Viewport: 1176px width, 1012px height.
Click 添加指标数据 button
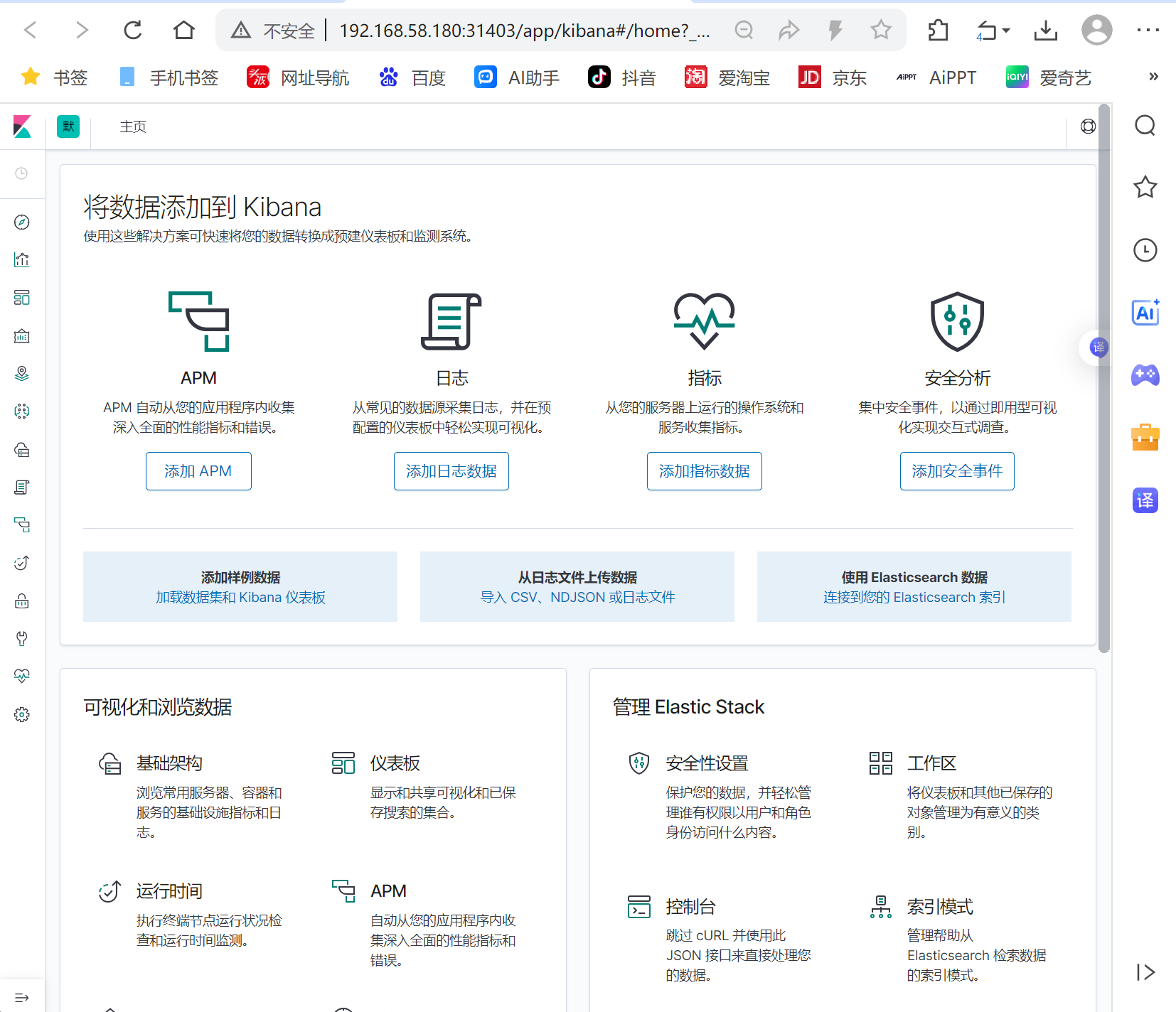coord(705,471)
